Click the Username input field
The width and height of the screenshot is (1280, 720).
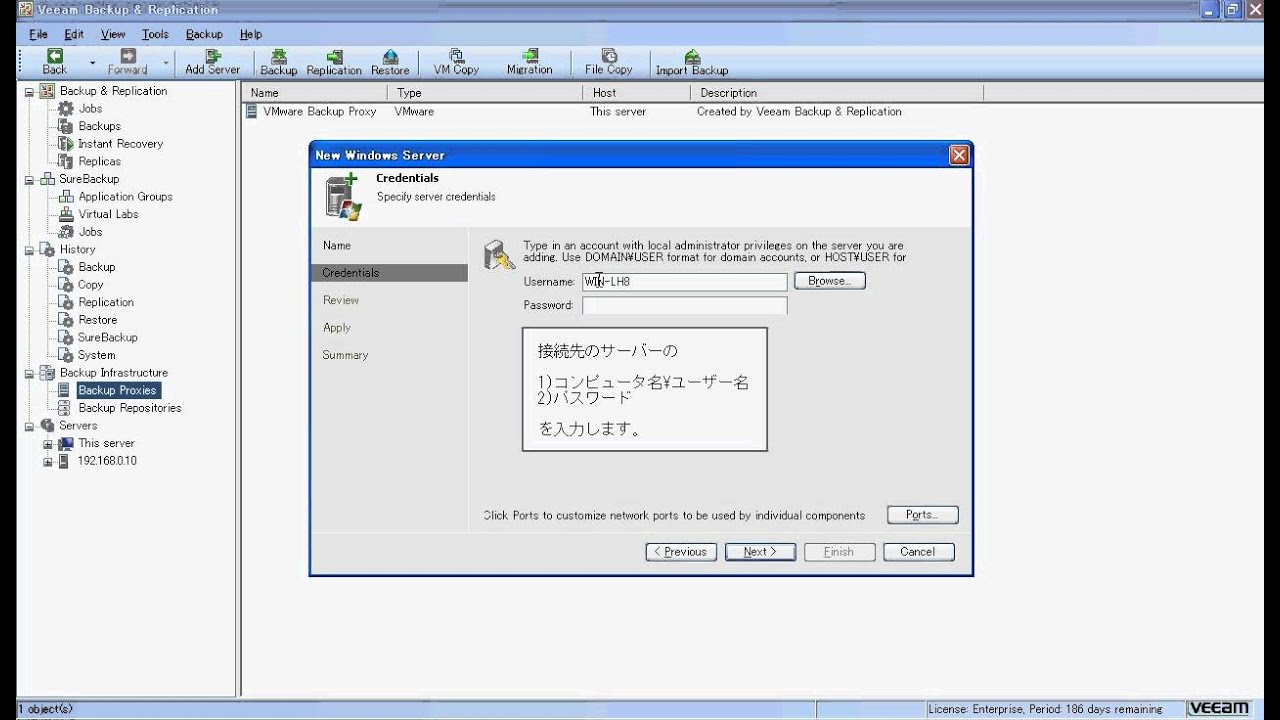(685, 282)
